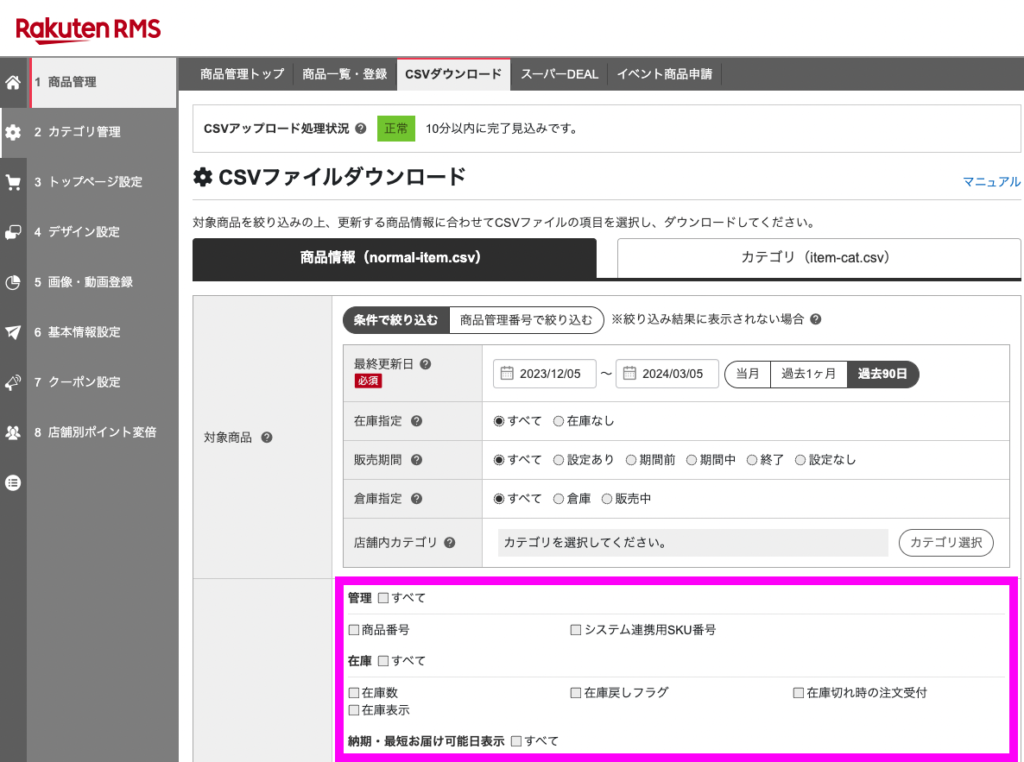Screen dimensions: 1024x762
Task: Check the 管理 すべて checkbox
Action: 385,597
